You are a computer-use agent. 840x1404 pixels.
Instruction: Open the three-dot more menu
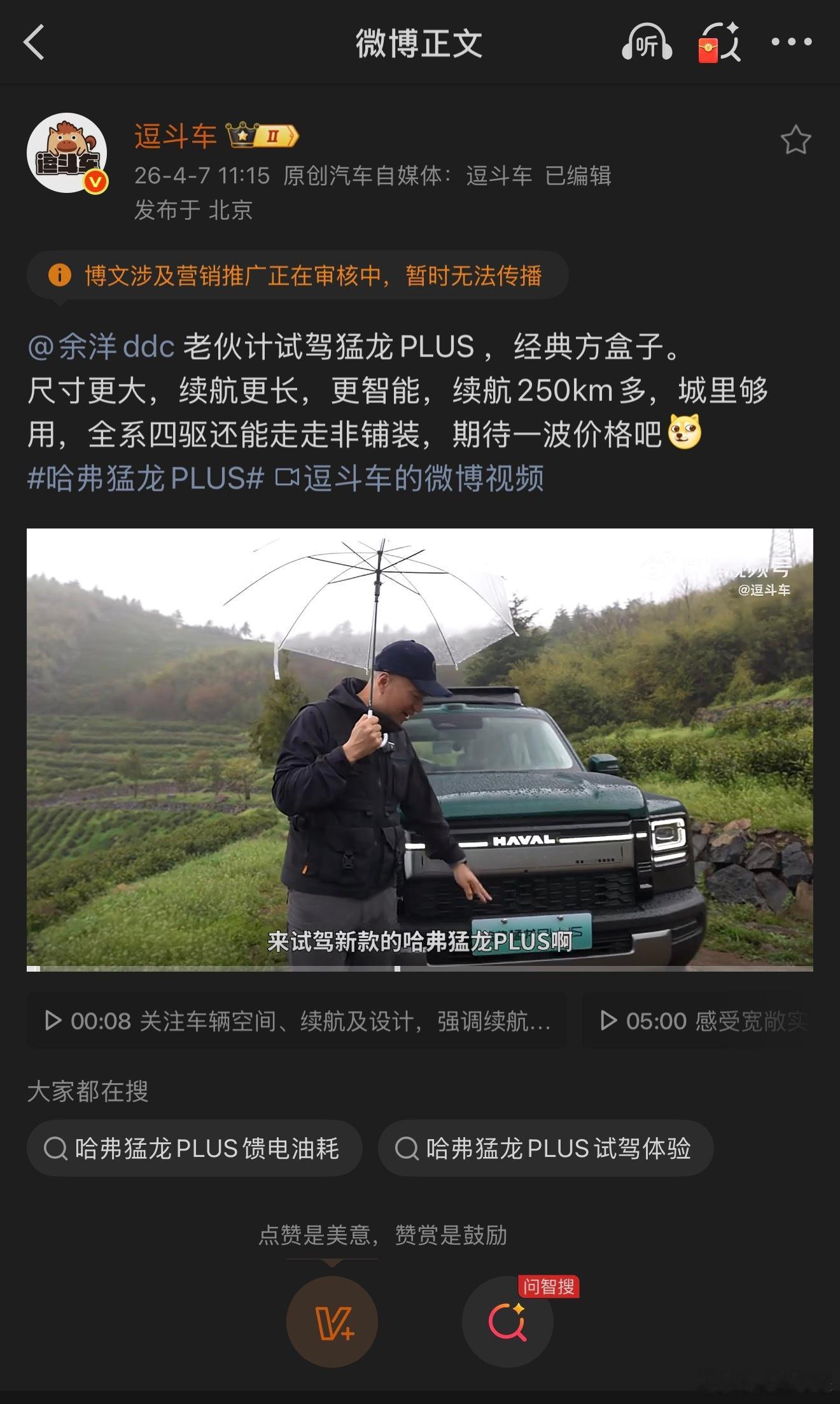pos(792,42)
